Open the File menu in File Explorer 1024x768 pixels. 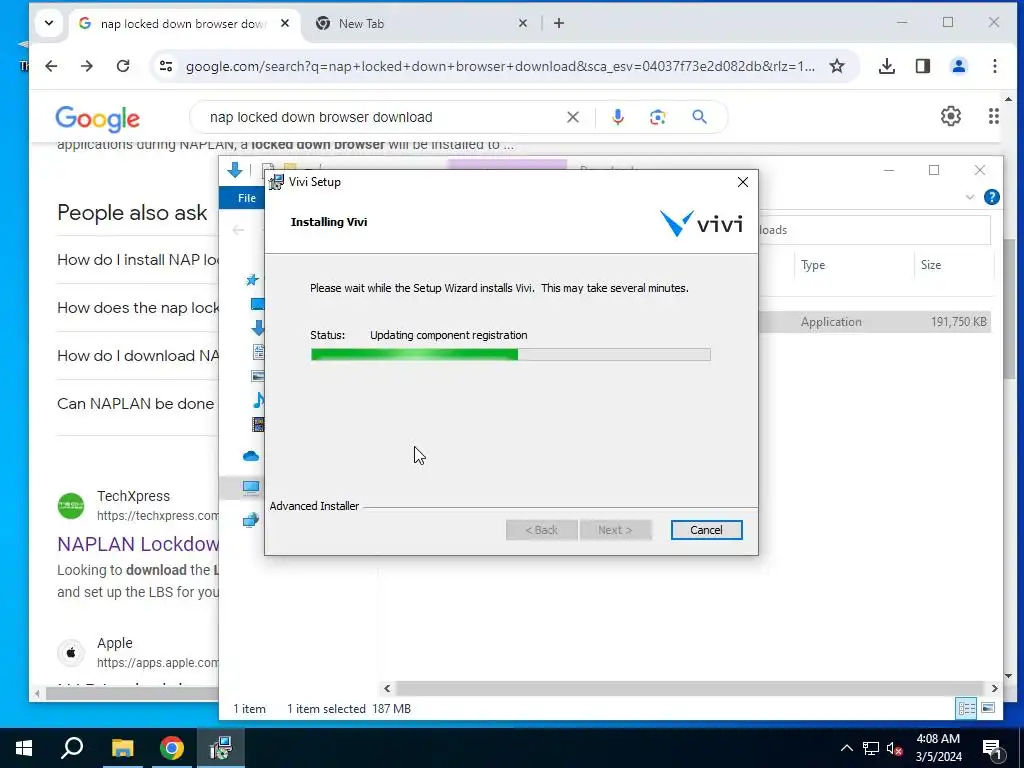point(246,198)
